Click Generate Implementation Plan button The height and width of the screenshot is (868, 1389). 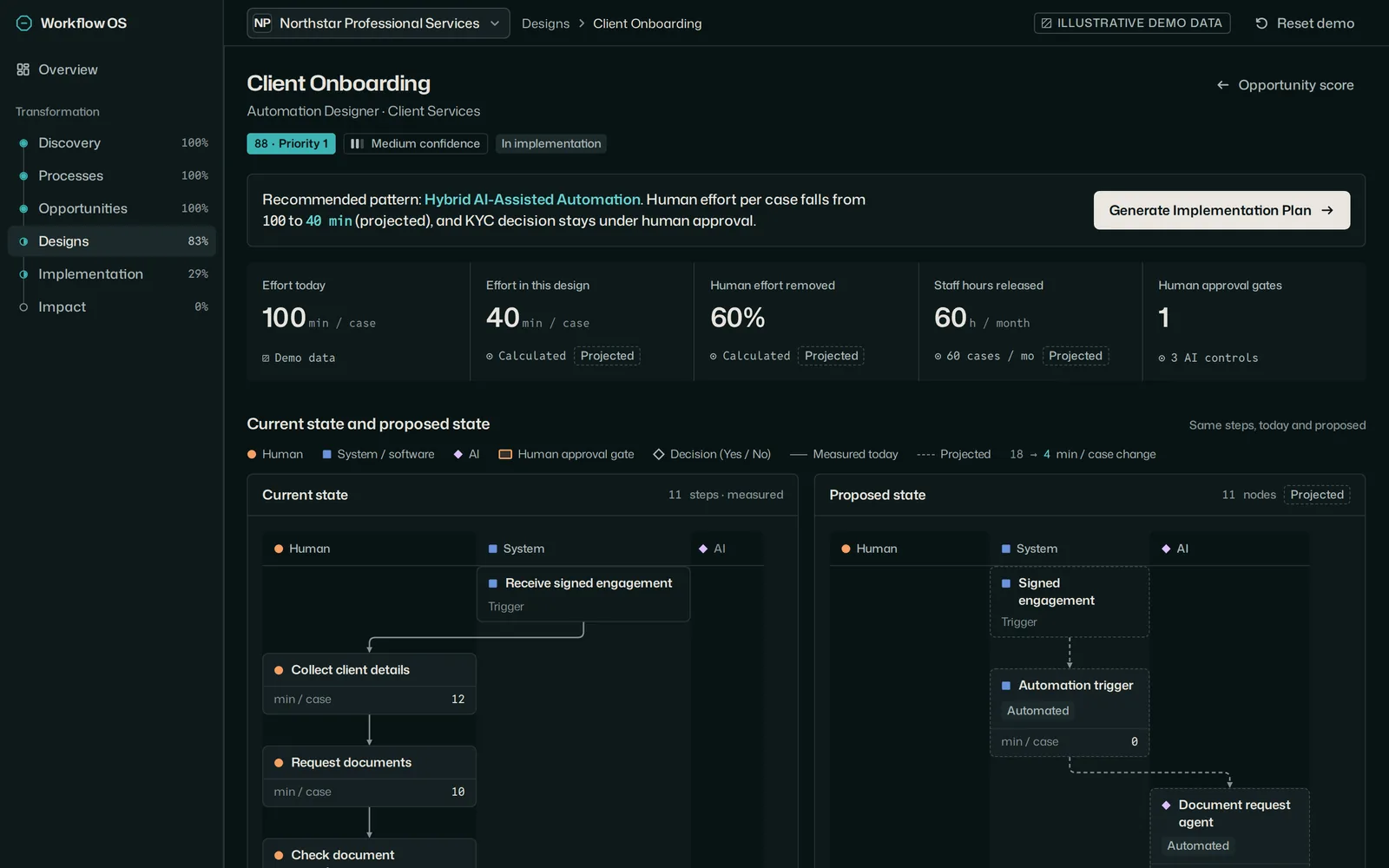click(1221, 210)
